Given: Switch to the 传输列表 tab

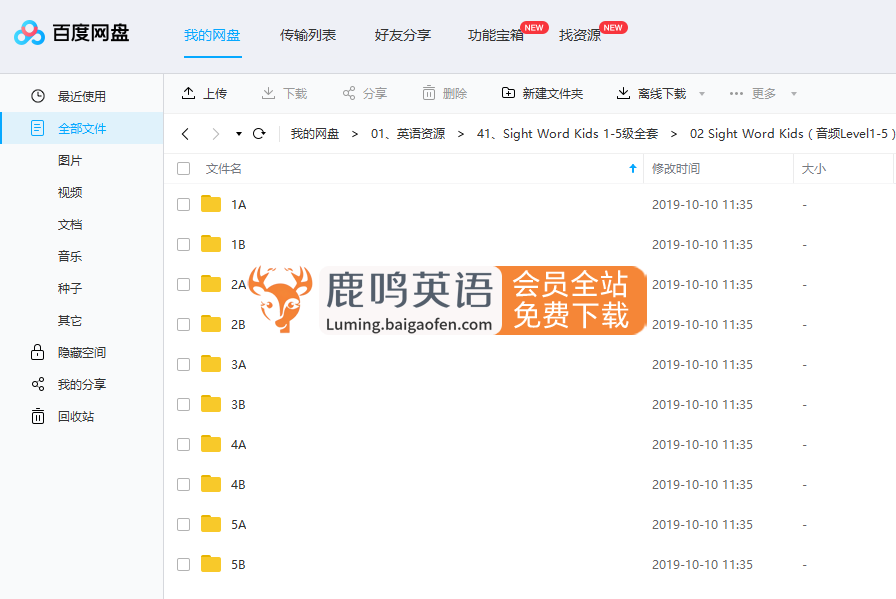Looking at the screenshot, I should click(x=308, y=35).
